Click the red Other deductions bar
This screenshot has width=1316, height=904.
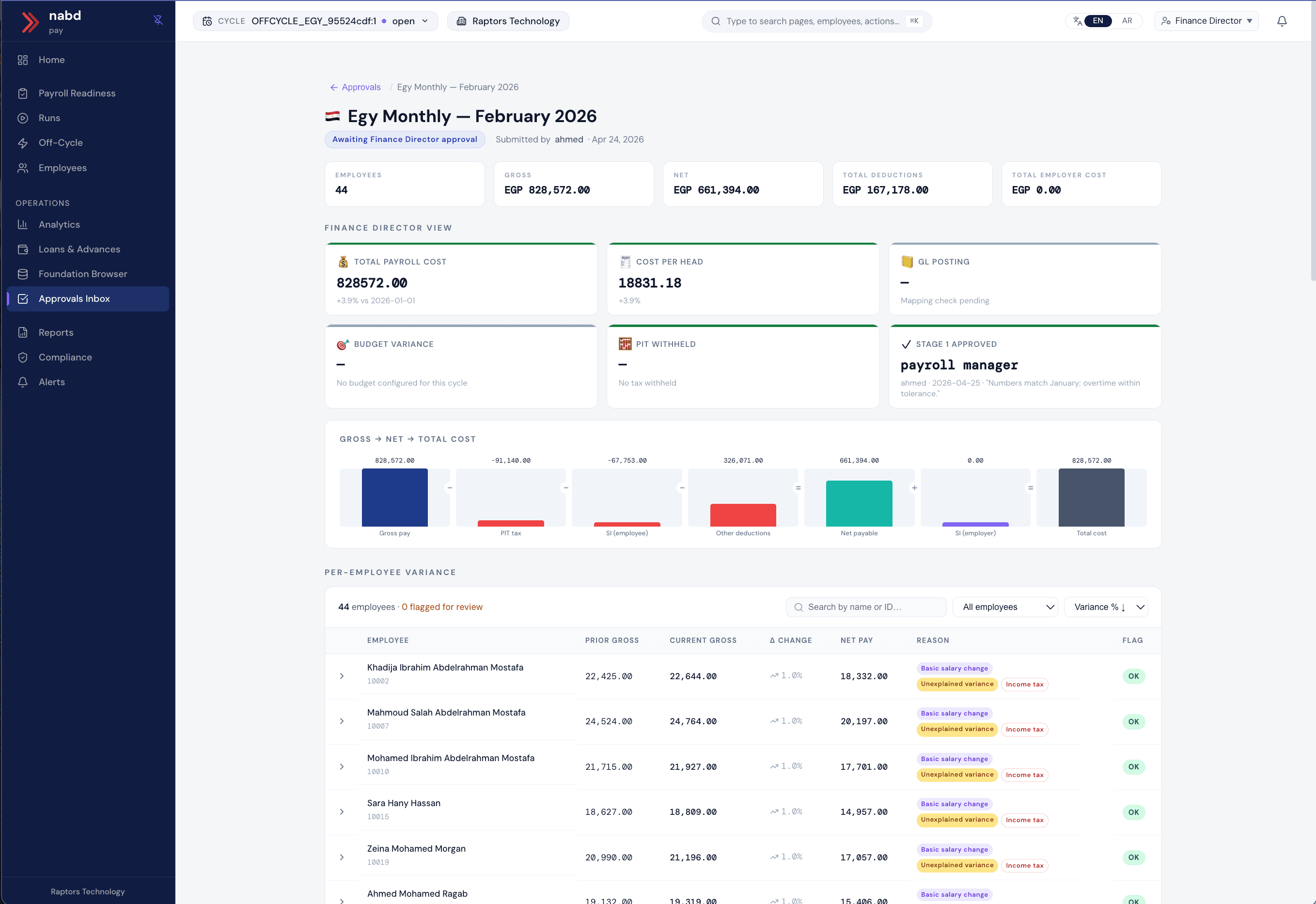(743, 515)
